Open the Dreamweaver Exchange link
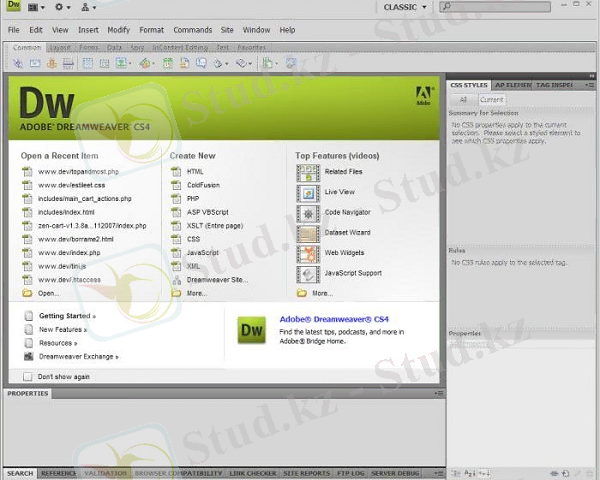This screenshot has width=600, height=480. tap(78, 357)
